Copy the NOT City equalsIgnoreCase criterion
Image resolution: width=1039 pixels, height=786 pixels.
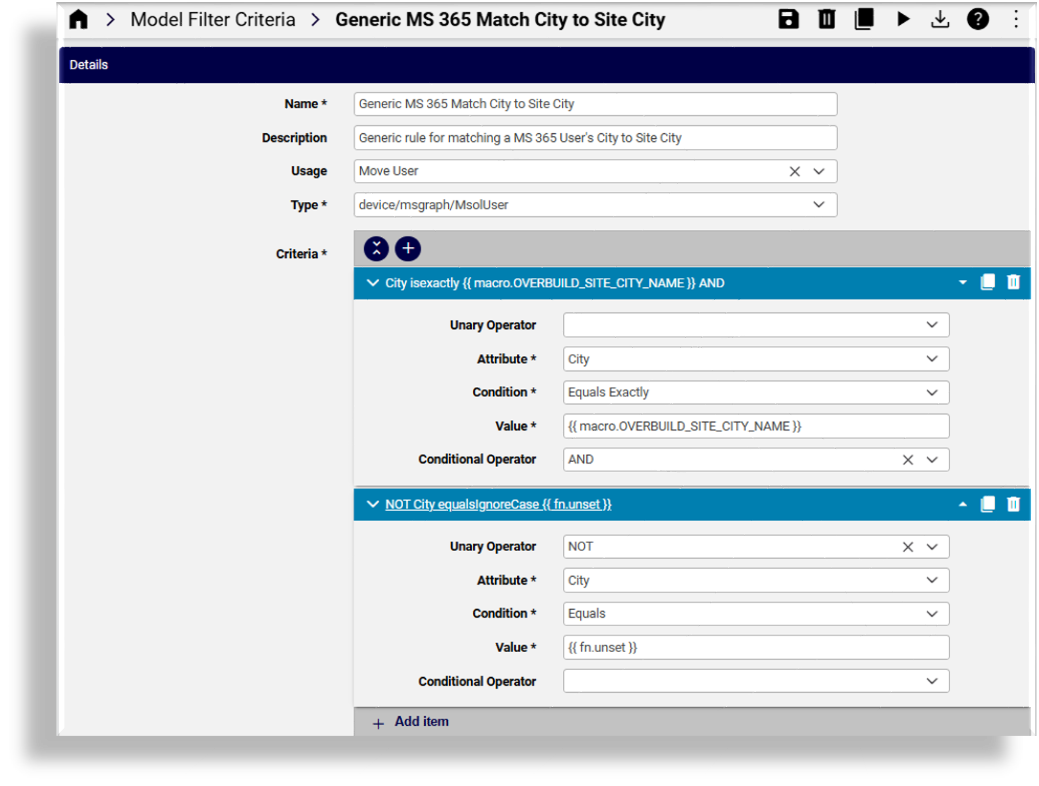click(x=987, y=504)
